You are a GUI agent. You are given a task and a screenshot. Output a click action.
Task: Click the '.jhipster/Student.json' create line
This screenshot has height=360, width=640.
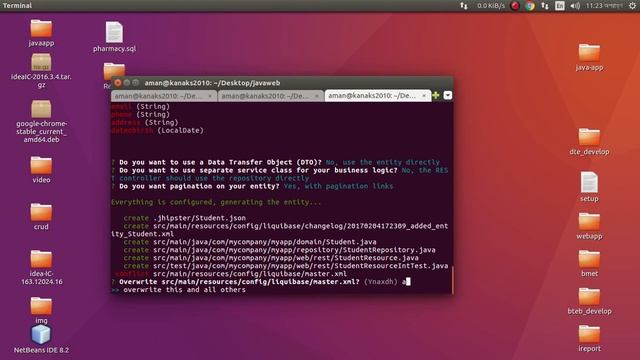(184, 218)
